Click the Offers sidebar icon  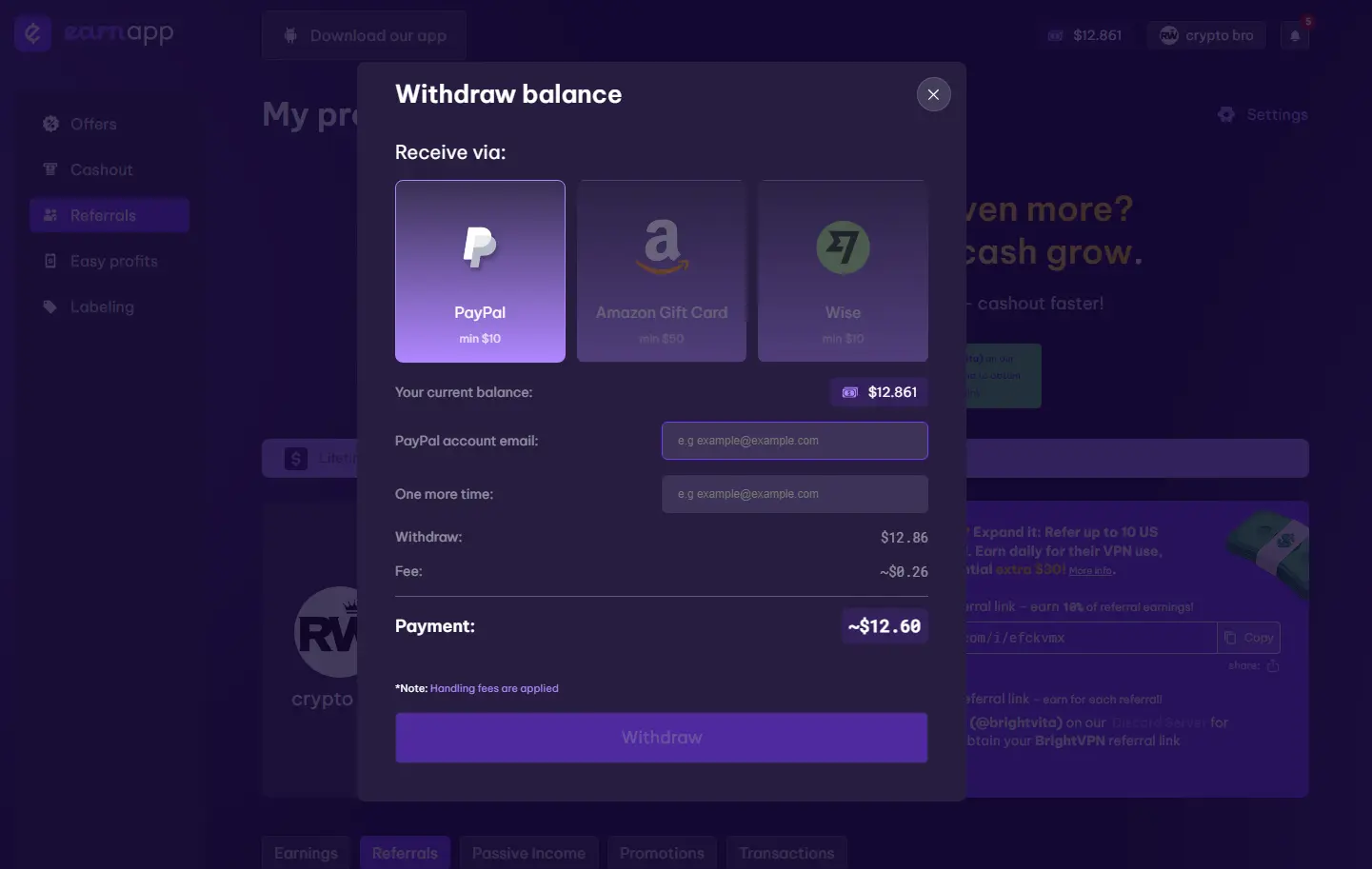click(50, 124)
